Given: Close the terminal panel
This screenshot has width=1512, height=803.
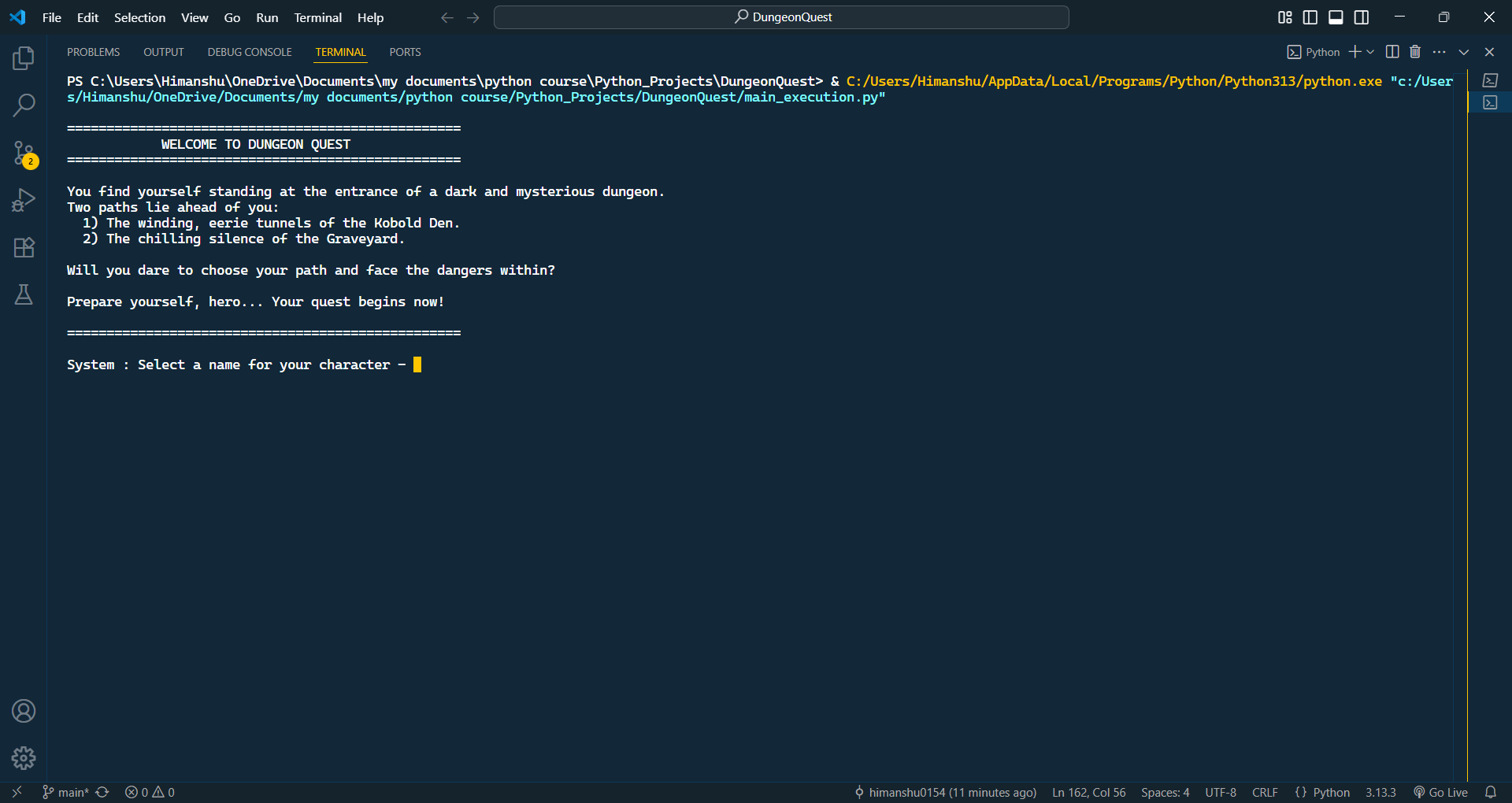Looking at the screenshot, I should [x=1489, y=52].
